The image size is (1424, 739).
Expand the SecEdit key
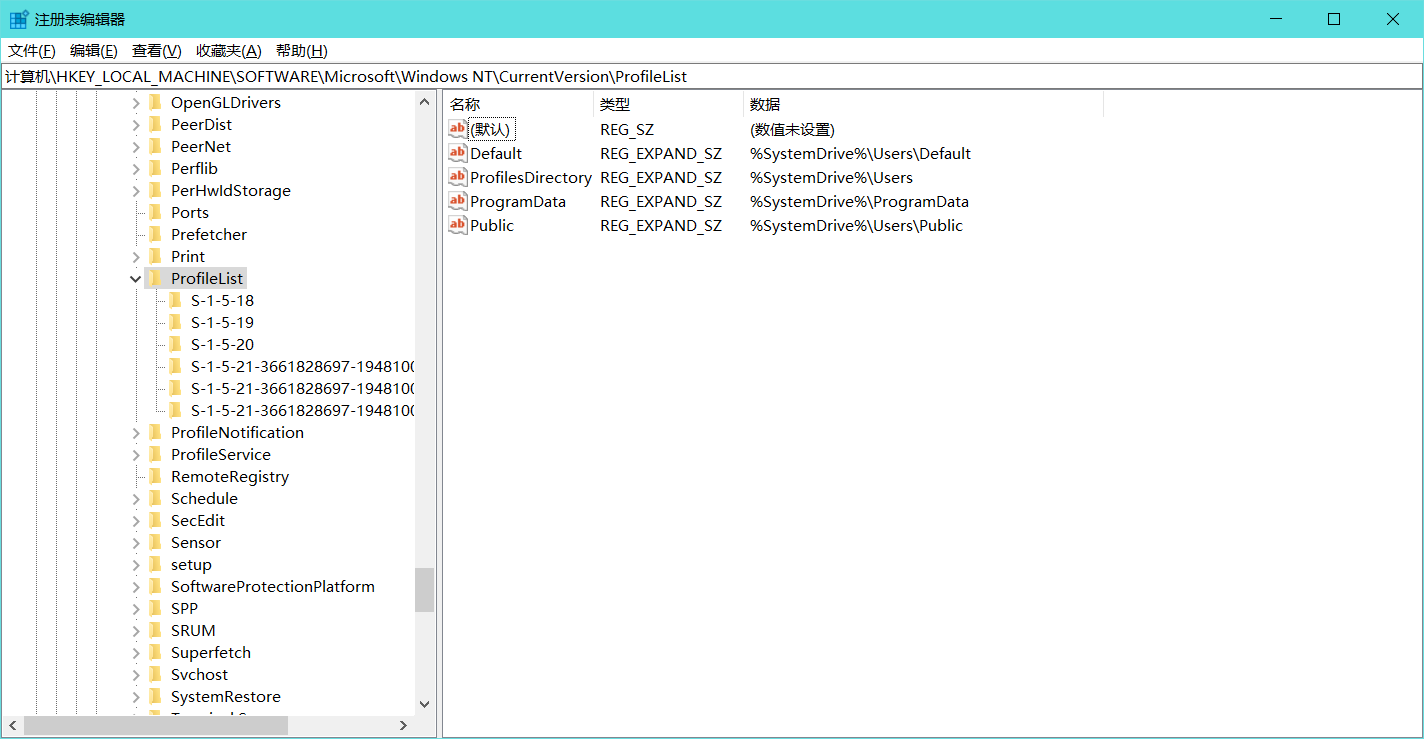[x=136, y=520]
